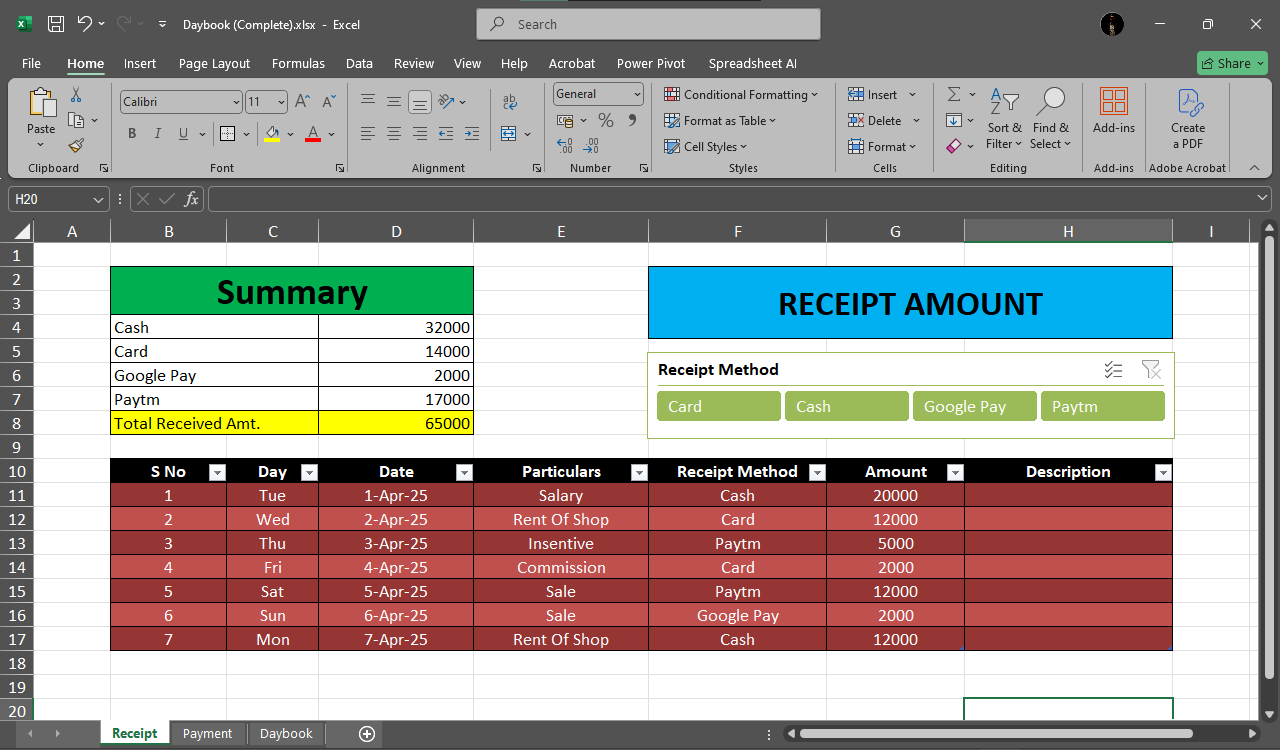Open the Number Format dropdown showing General
Image resolution: width=1280 pixels, height=750 pixels.
598,94
